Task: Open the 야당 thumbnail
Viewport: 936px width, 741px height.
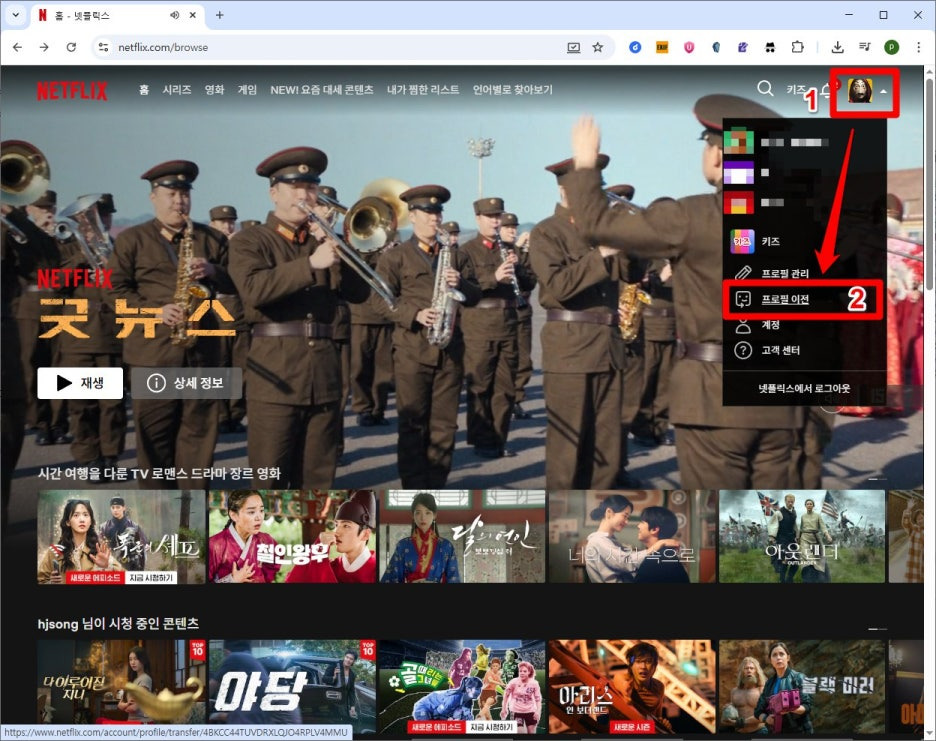Action: [292, 687]
